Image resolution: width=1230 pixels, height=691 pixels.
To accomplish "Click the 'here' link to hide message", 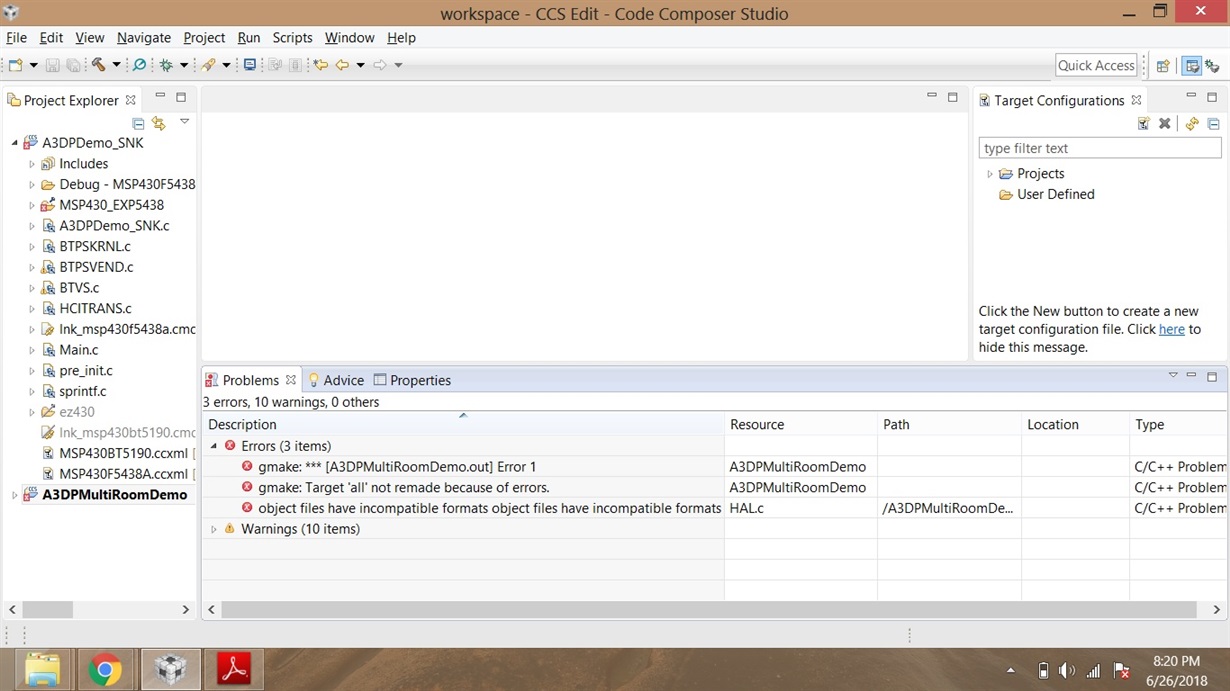I will 1171,329.
